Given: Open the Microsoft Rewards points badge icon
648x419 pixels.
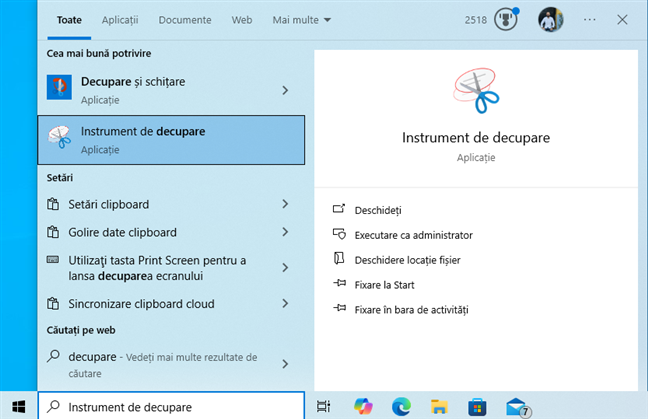Looking at the screenshot, I should coord(506,20).
